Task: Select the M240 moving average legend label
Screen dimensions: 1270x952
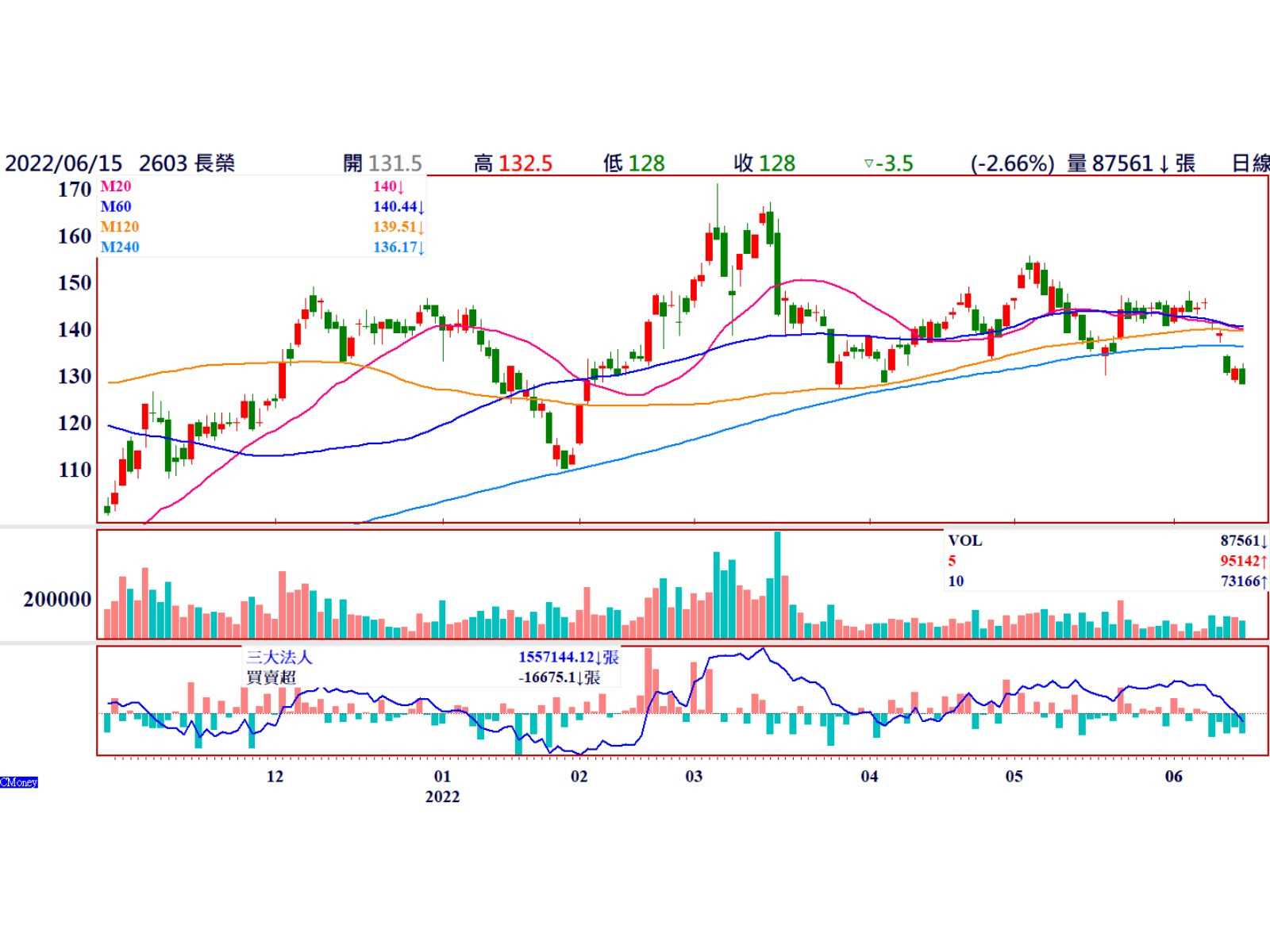Action: coord(119,248)
